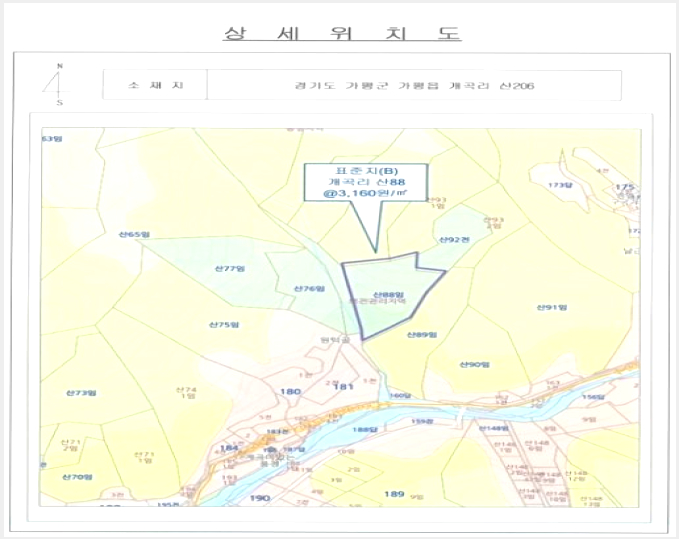Click the address field 개곡리 산206
The height and width of the screenshot is (539, 679).
[x=414, y=85]
